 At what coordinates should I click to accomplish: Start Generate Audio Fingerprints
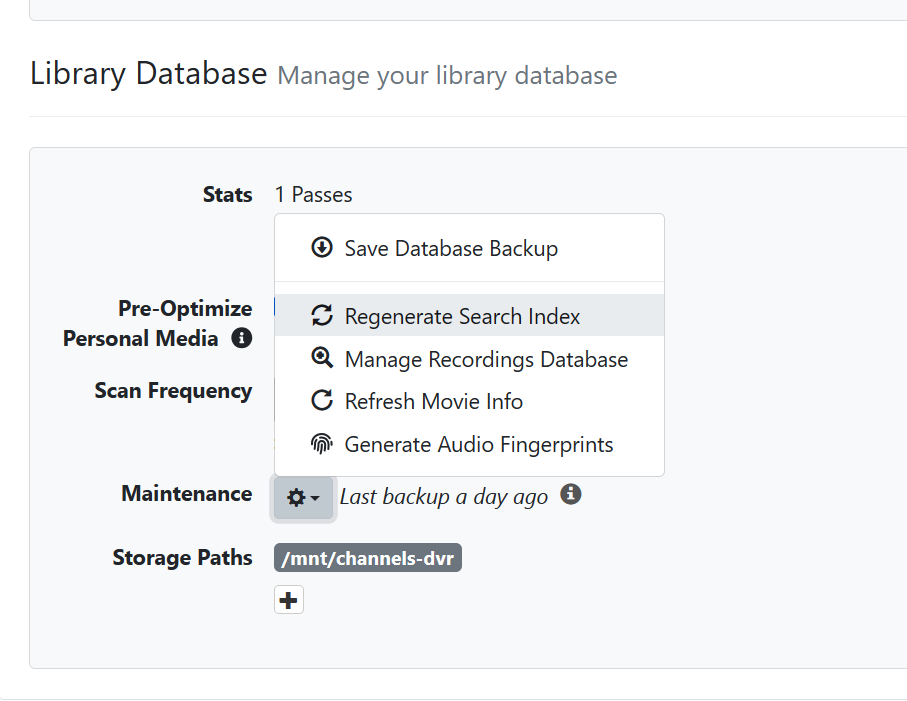(478, 444)
